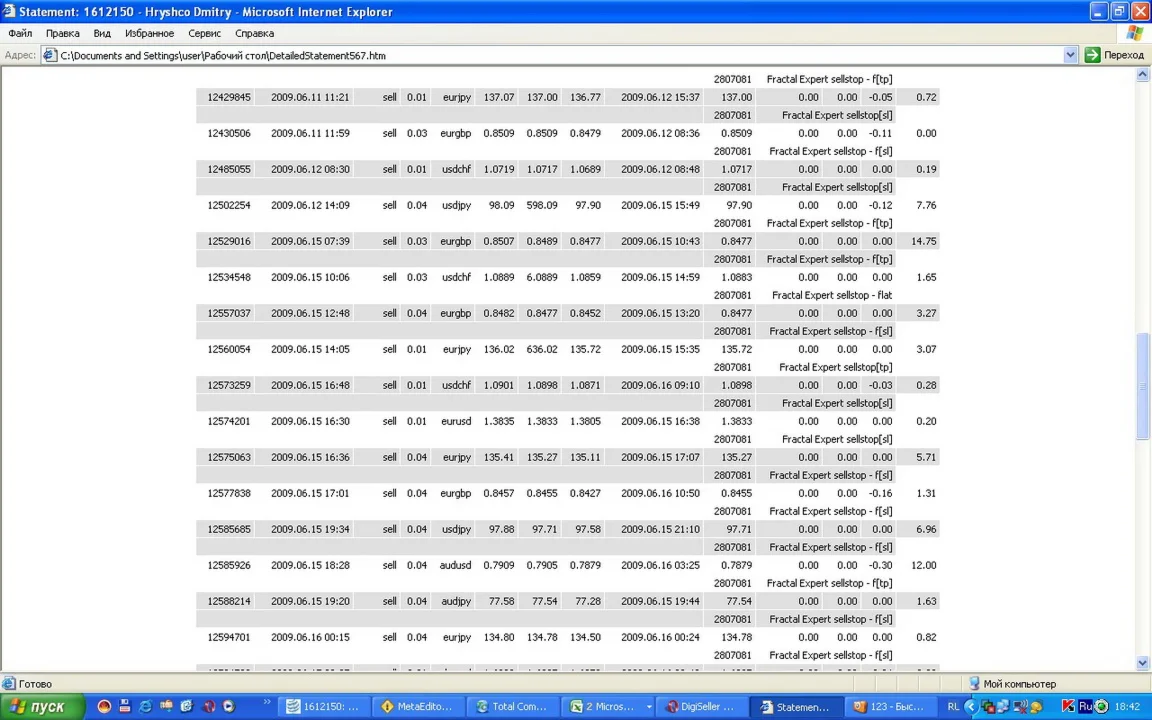Click the green round tray icon
Viewport: 1152px width, 720px height.
[1101, 707]
